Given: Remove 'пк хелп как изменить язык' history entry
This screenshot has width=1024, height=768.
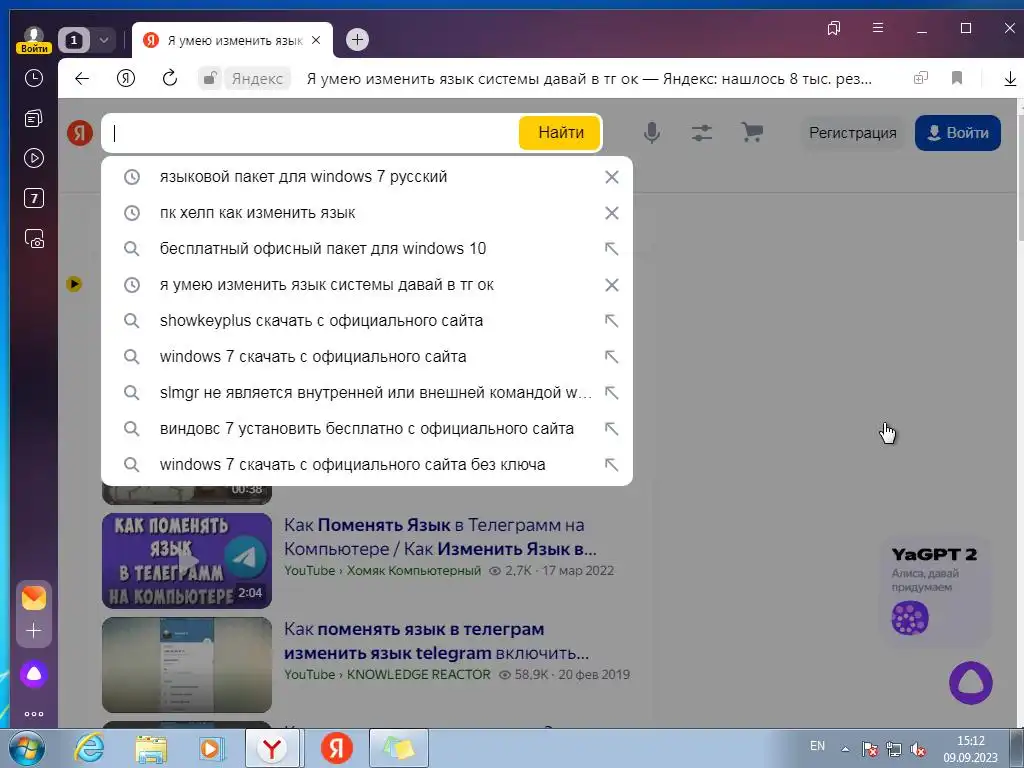Looking at the screenshot, I should tap(611, 213).
